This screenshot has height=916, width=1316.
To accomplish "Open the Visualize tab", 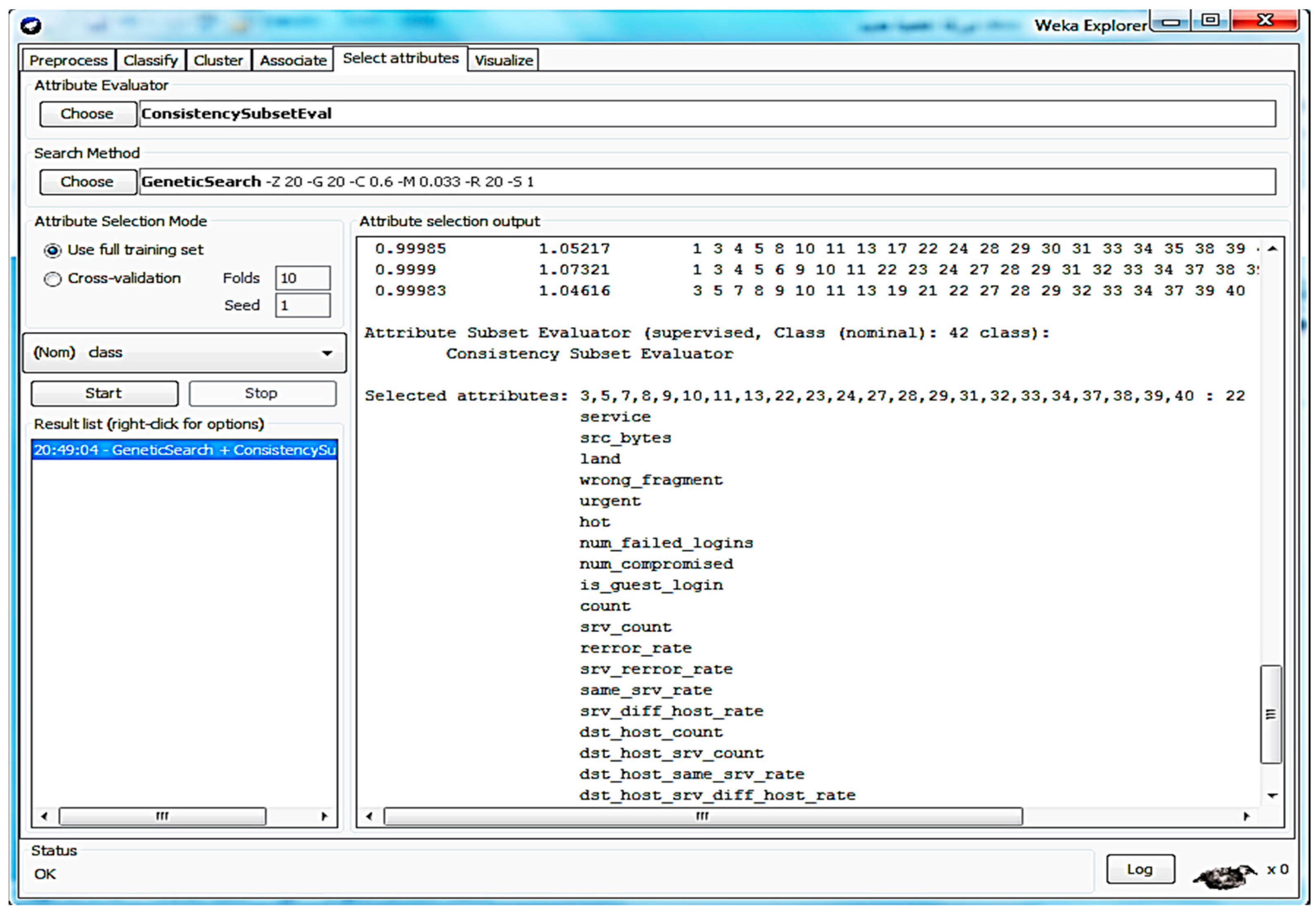I will (x=503, y=60).
